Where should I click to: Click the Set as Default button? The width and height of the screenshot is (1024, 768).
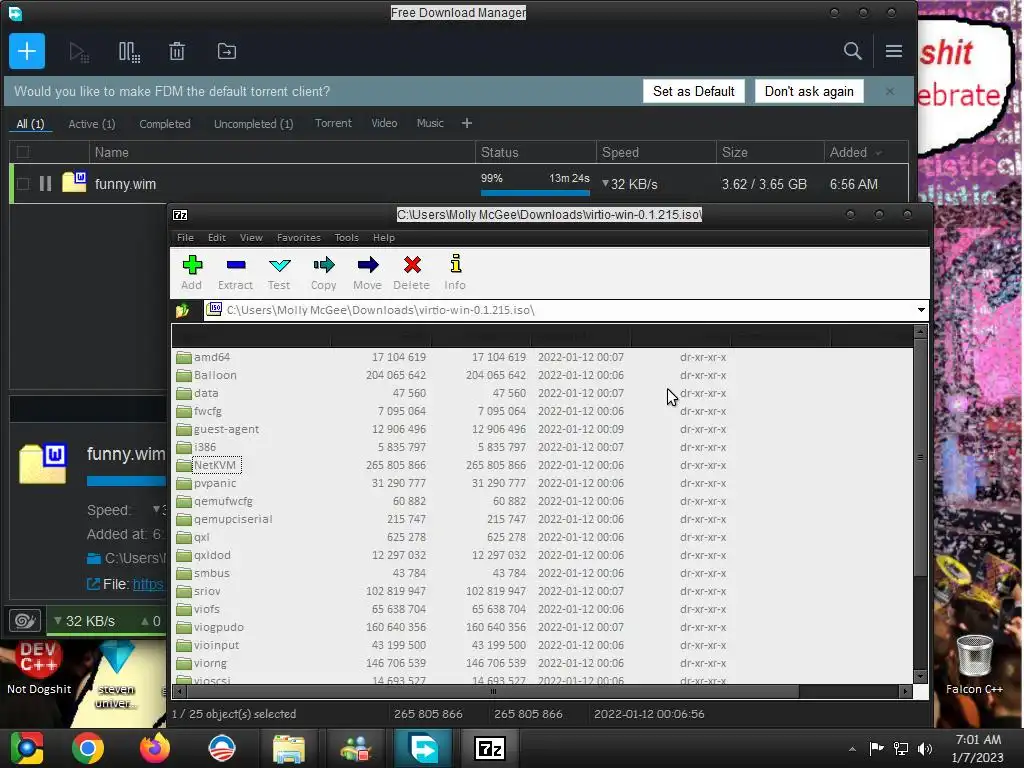(694, 91)
